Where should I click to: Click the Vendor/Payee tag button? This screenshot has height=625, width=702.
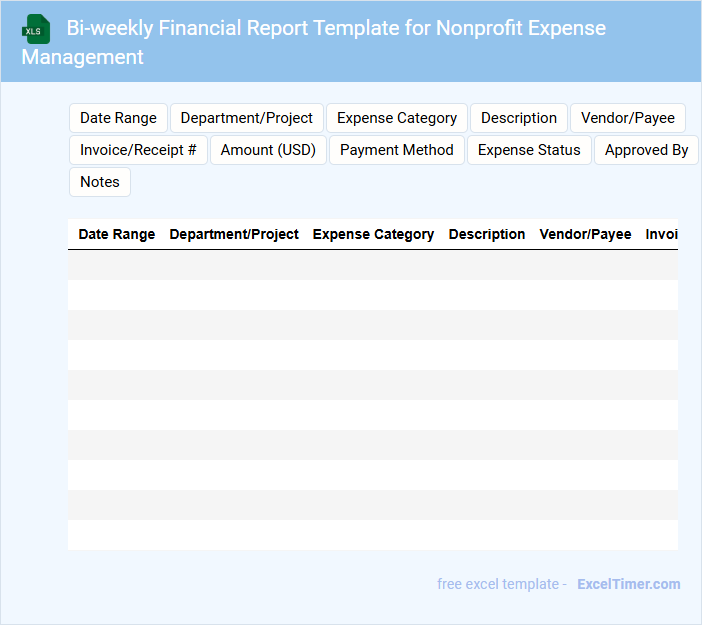tap(628, 118)
